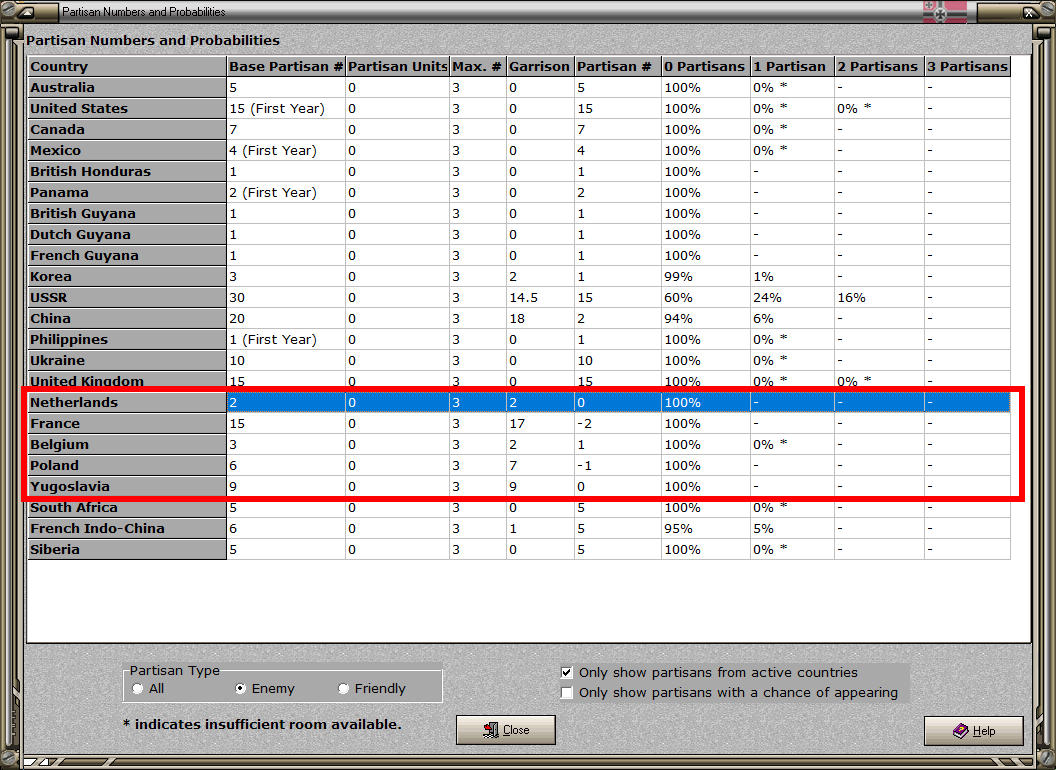Click the window close X in title bar
1056x770 pixels.
tap(1029, 12)
